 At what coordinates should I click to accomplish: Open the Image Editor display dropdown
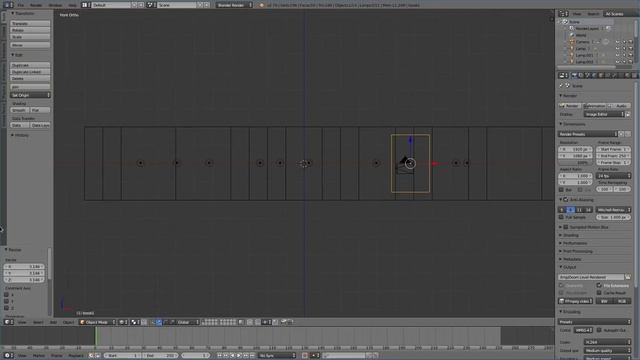(604, 114)
